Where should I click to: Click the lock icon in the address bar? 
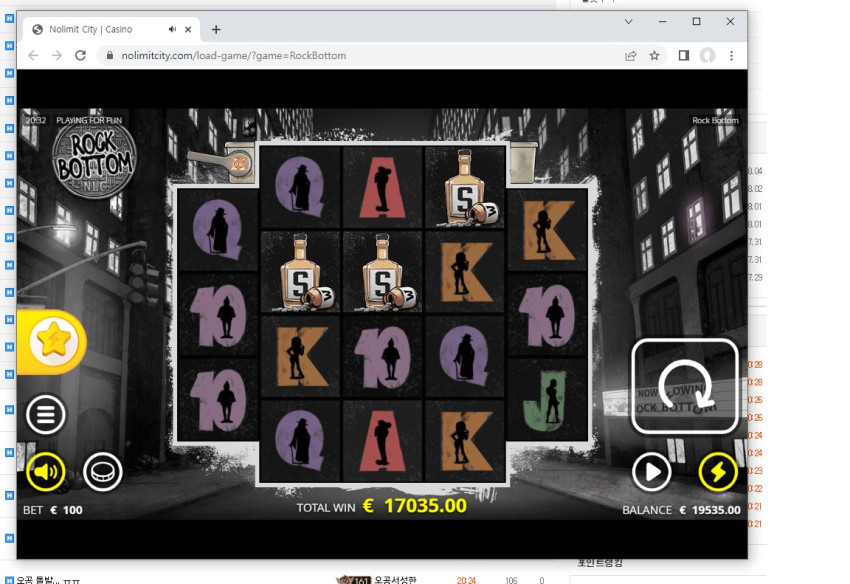110,55
